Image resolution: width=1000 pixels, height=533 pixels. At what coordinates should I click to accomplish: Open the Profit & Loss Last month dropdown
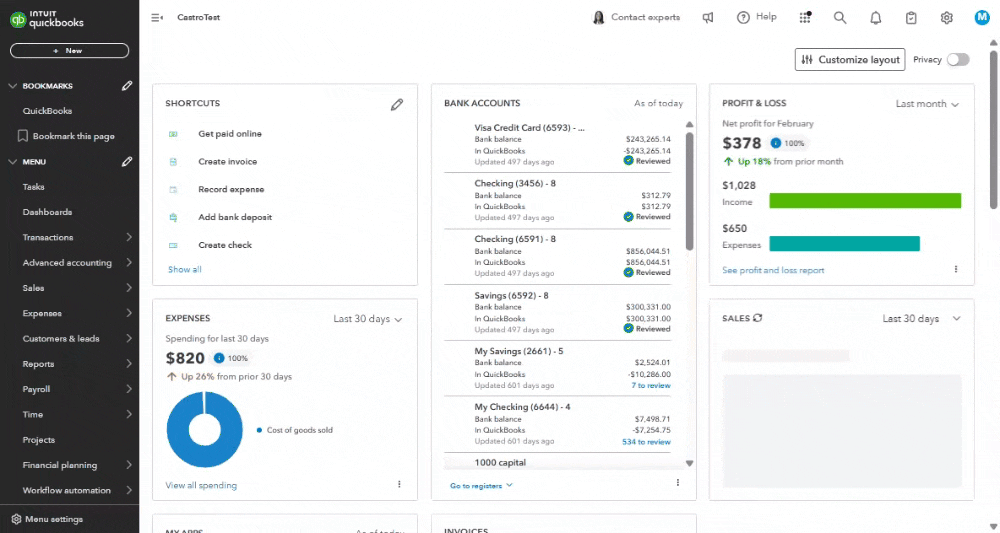pos(927,104)
